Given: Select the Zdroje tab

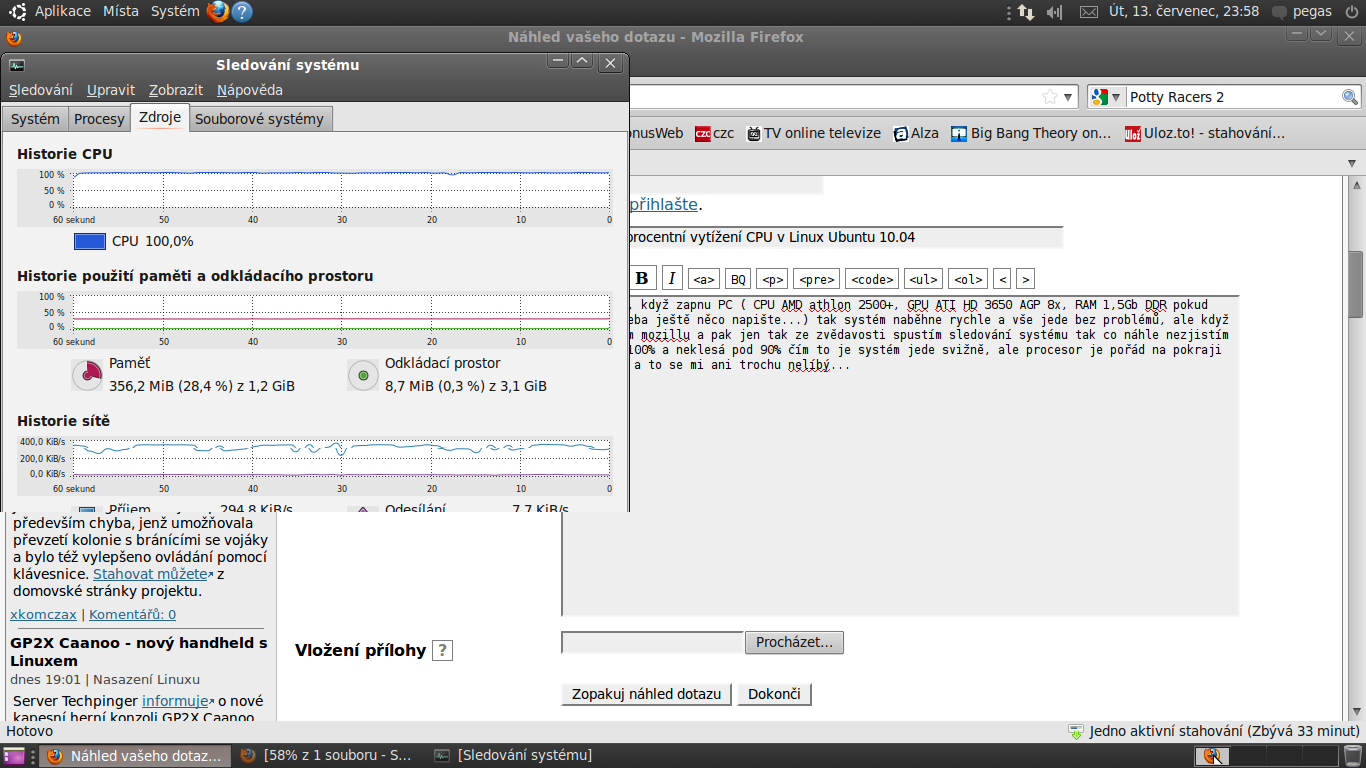Looking at the screenshot, I should [160, 117].
